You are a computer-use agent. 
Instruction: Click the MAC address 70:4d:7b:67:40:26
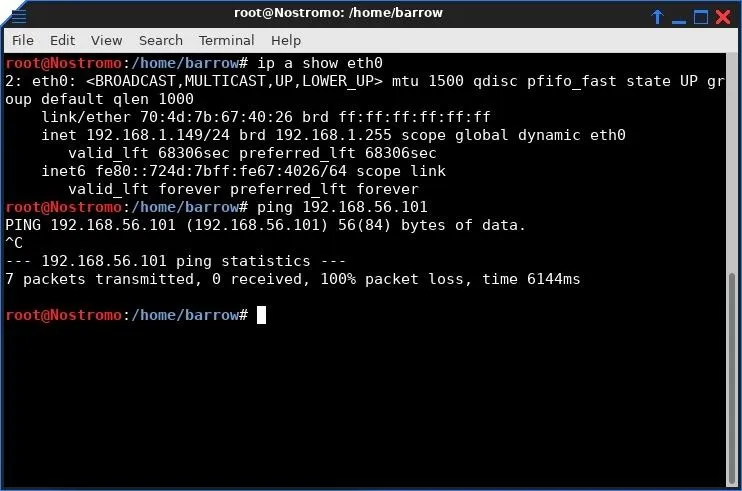pyautogui.click(x=216, y=117)
